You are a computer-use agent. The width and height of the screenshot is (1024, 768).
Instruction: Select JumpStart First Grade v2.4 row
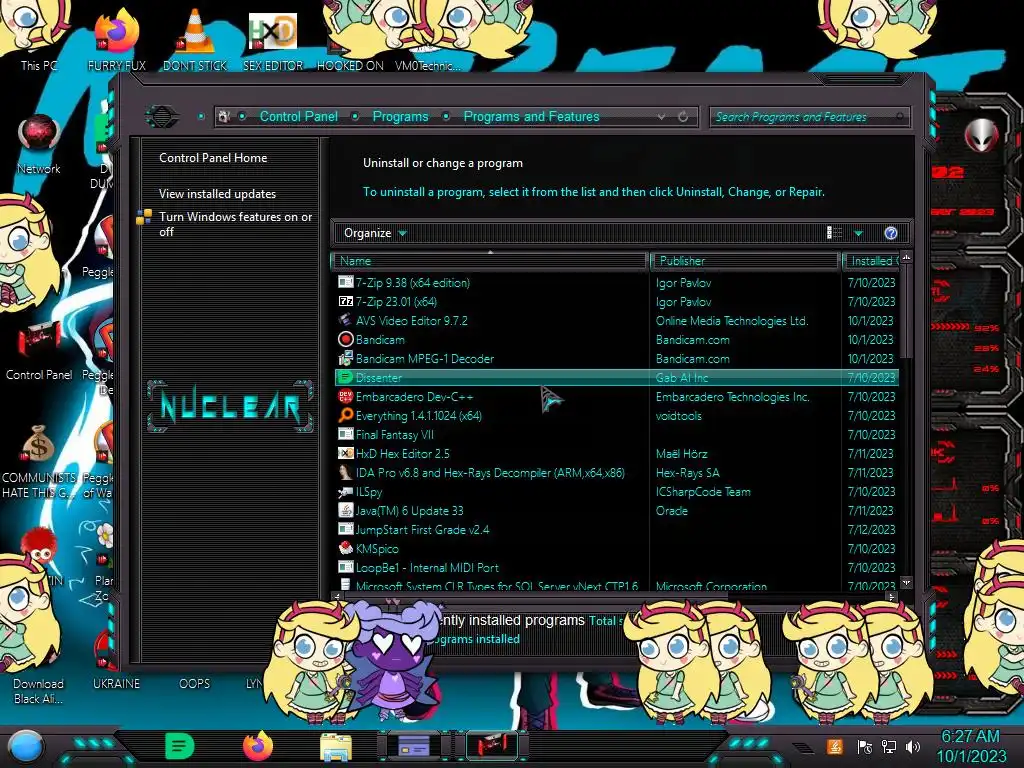click(x=616, y=530)
